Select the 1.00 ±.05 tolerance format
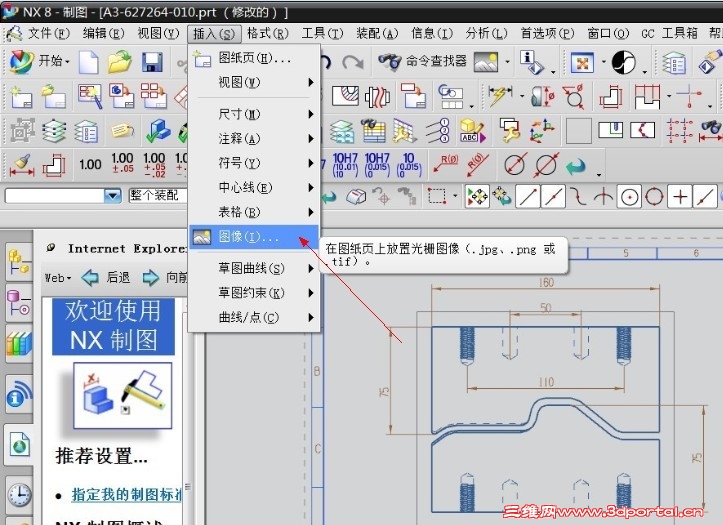723x525 pixels. pos(123,163)
